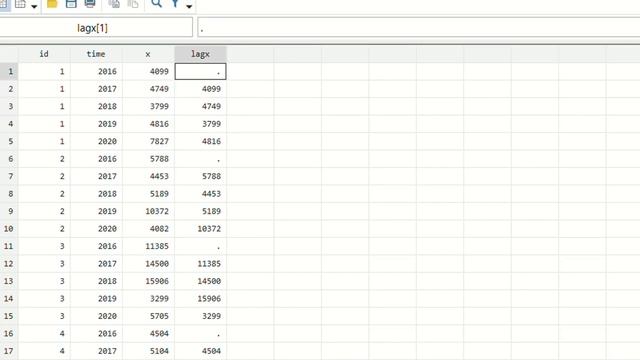Open Find with the magnifying glass icon

(x=156, y=4)
